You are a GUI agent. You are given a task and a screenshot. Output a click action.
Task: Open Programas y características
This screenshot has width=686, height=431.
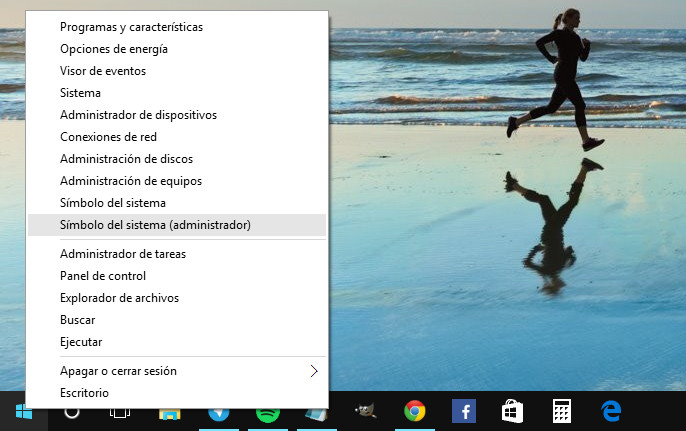pyautogui.click(x=177, y=27)
